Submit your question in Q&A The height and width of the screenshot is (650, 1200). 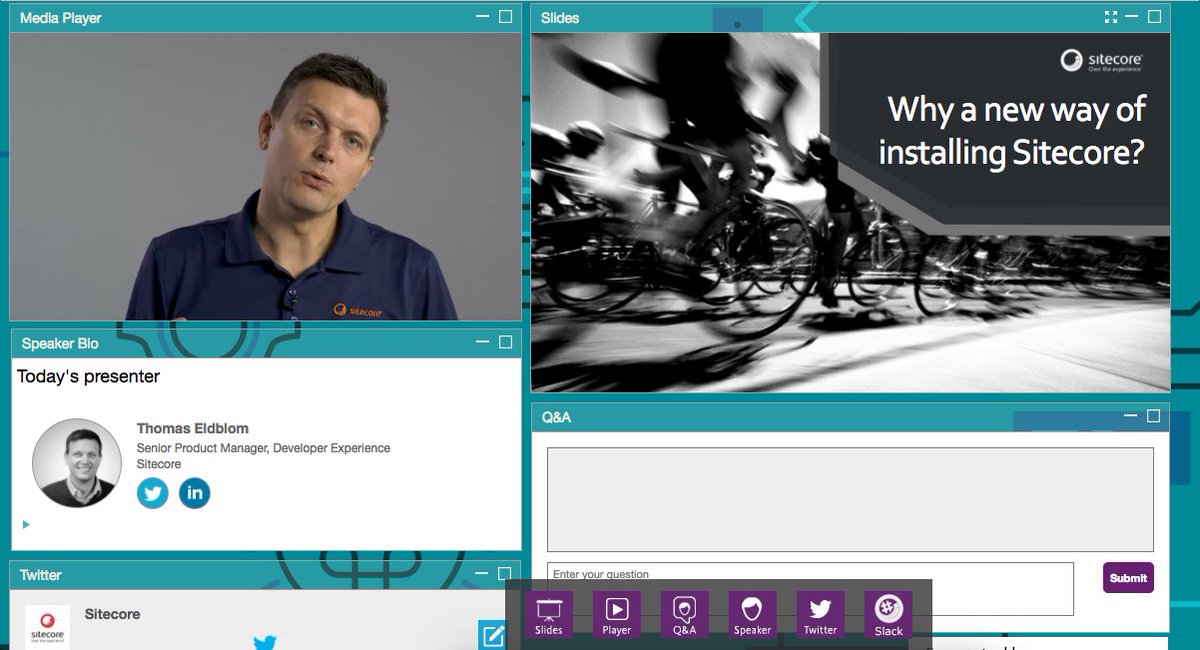pyautogui.click(x=1128, y=578)
